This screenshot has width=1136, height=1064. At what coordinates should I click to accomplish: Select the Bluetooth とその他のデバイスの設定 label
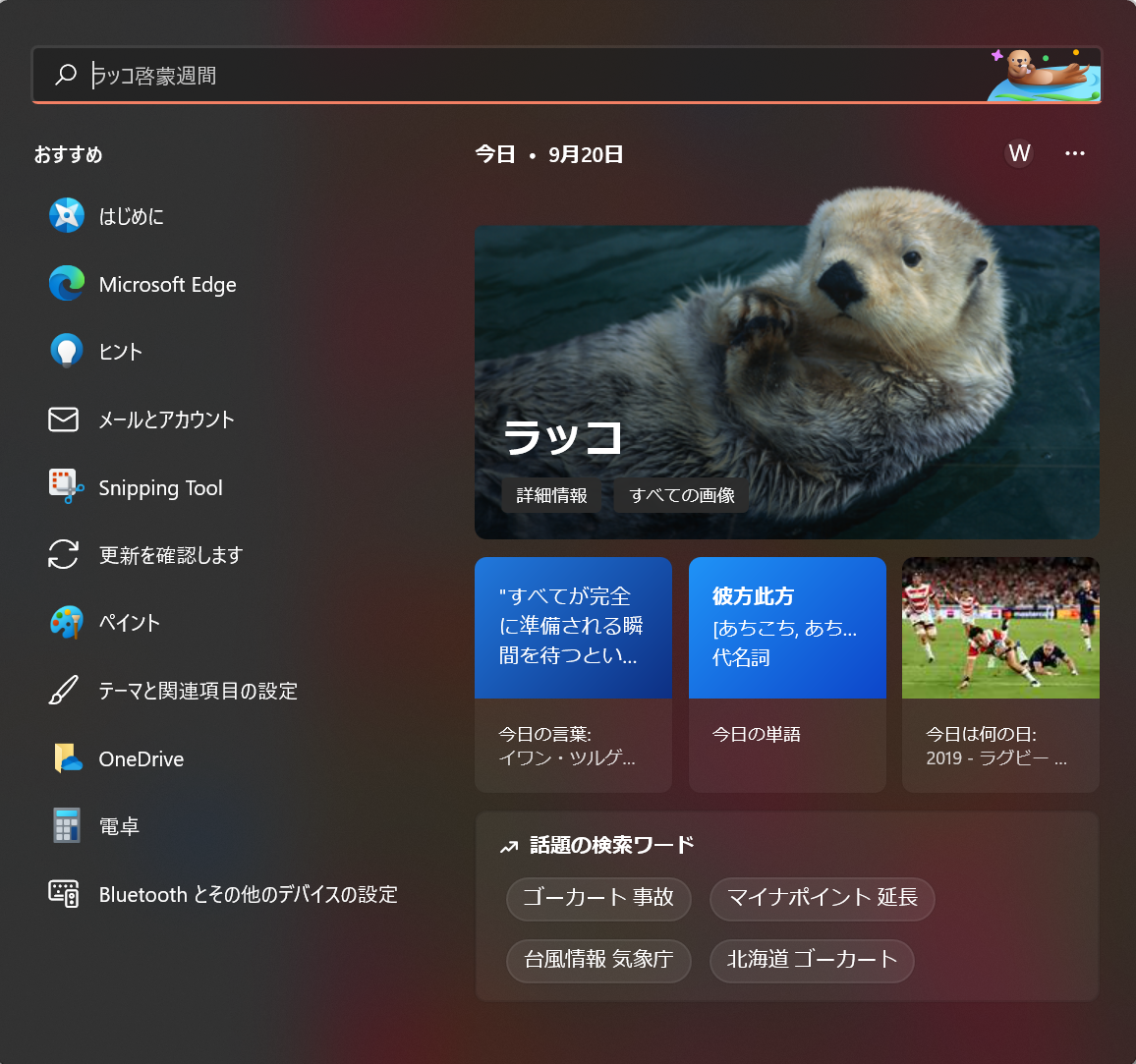tap(249, 894)
